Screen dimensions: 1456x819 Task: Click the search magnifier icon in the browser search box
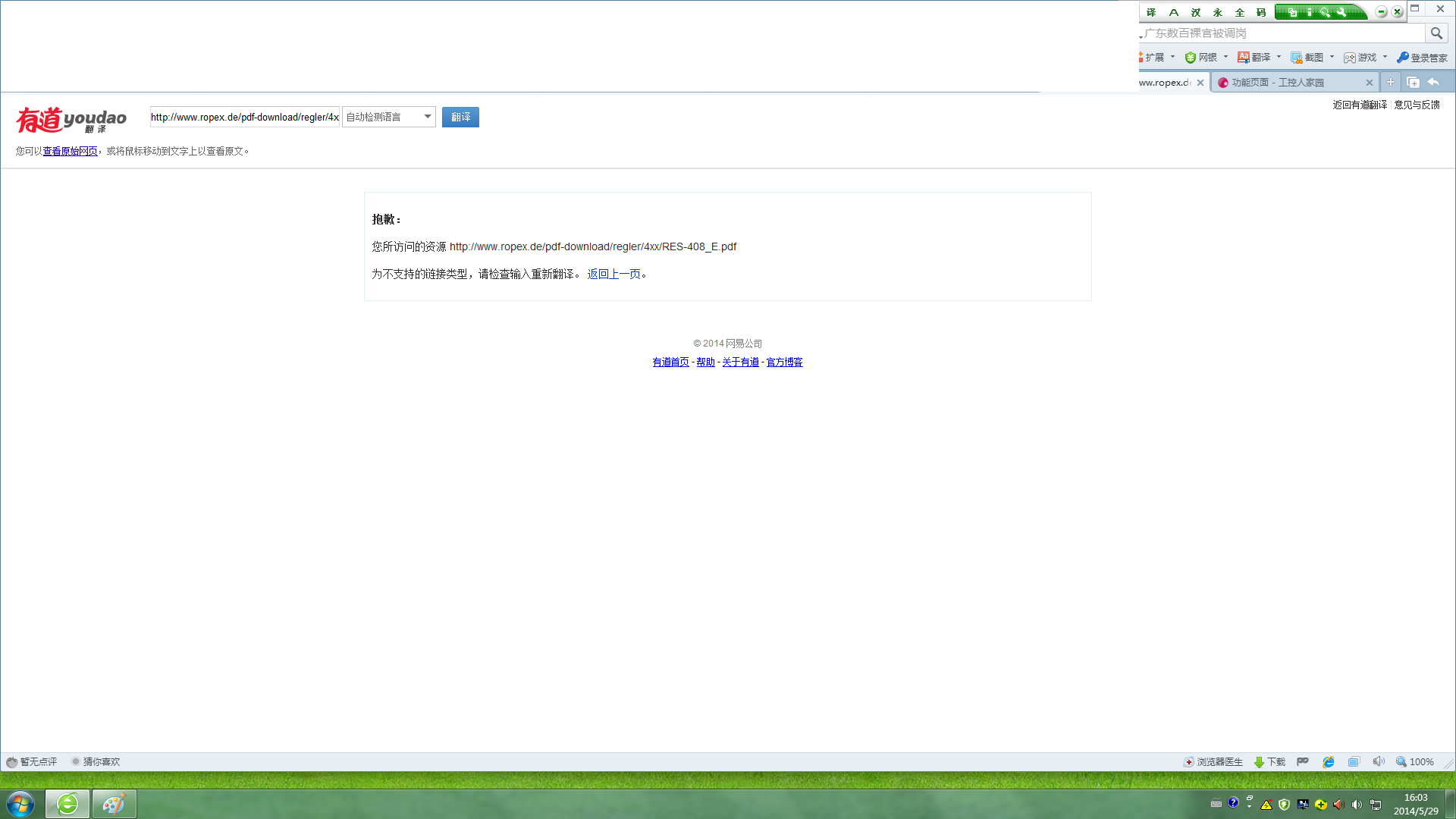pos(1436,33)
